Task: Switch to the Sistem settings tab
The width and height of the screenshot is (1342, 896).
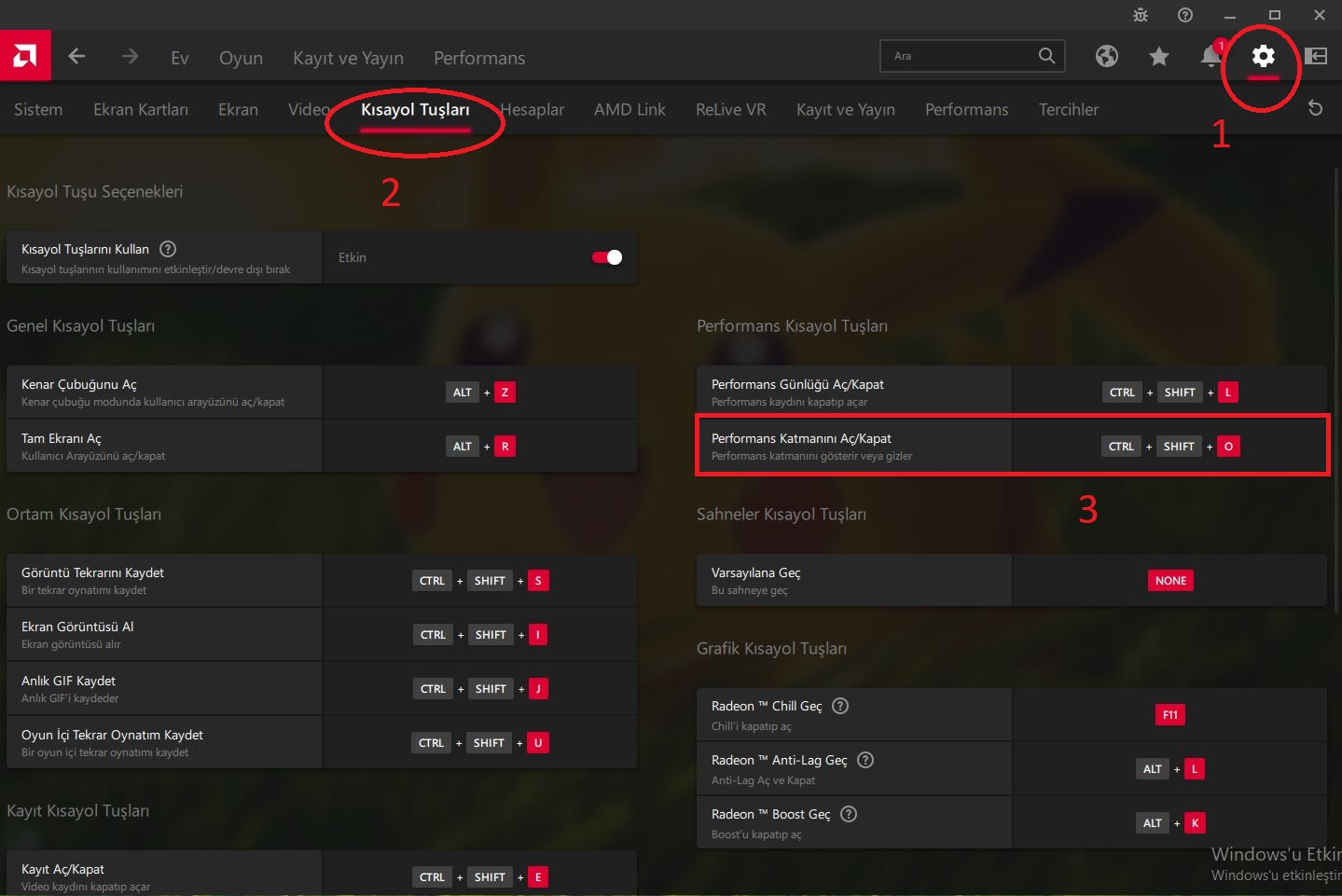Action: [x=38, y=109]
